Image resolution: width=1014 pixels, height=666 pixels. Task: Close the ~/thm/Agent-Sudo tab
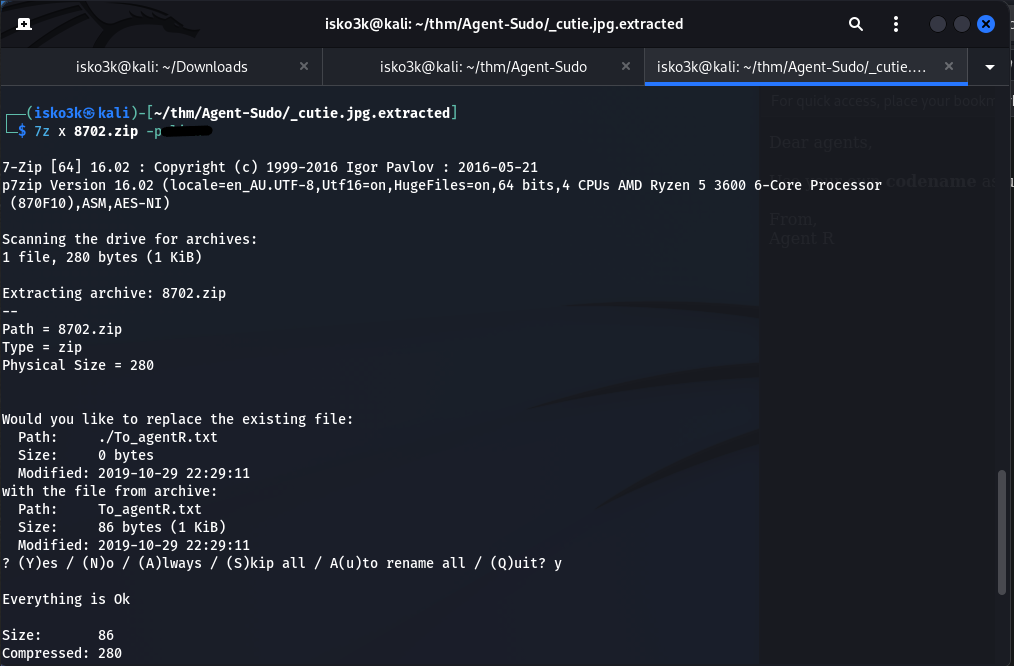tap(626, 67)
